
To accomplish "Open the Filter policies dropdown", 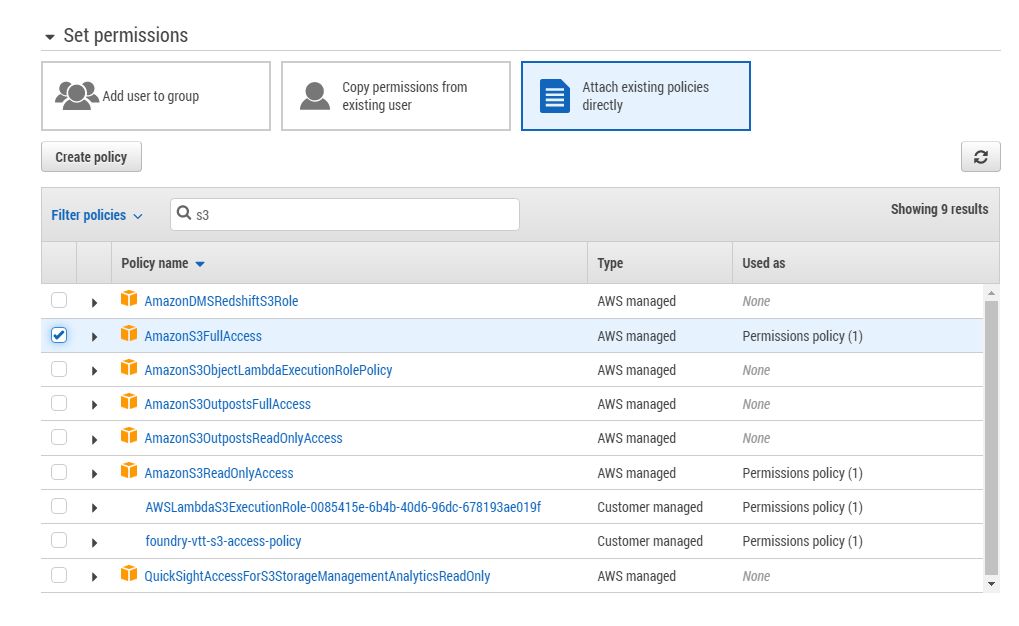I will 97,215.
